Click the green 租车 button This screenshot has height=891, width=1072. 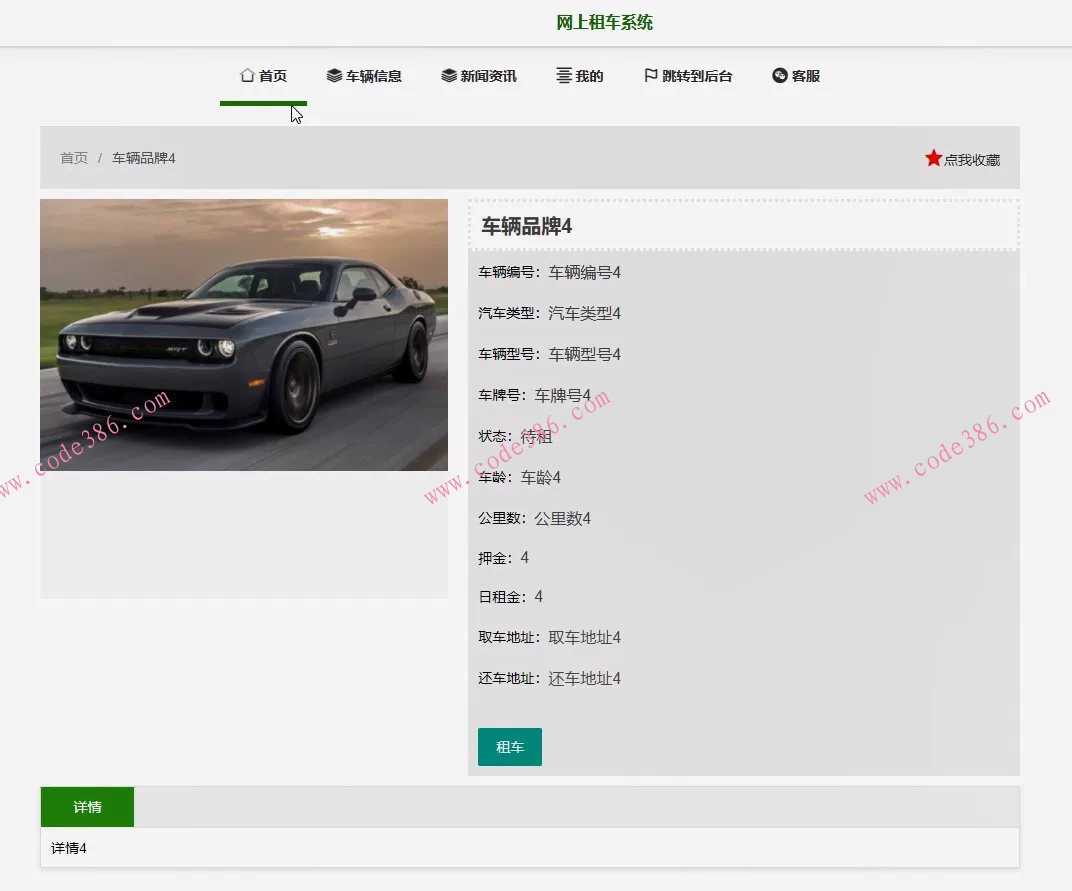(510, 747)
